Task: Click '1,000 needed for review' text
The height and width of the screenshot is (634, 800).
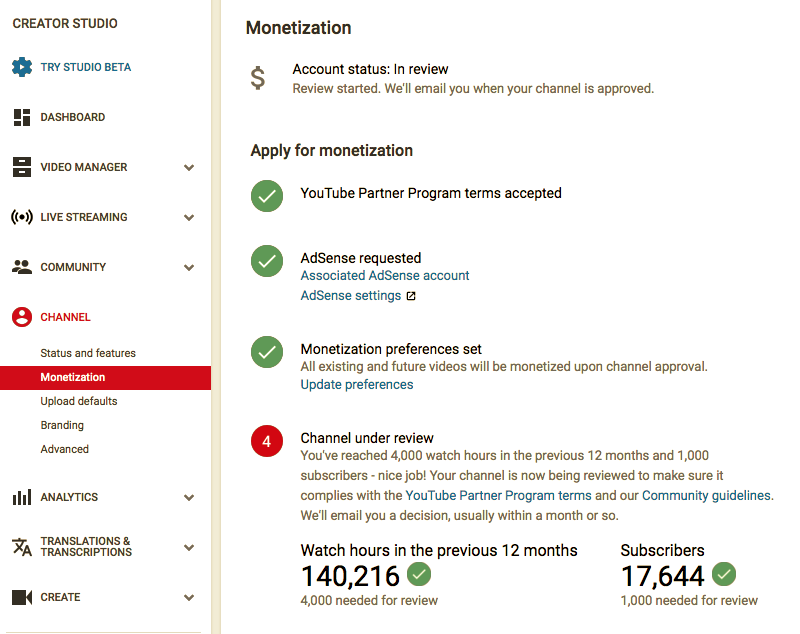Action: point(689,600)
